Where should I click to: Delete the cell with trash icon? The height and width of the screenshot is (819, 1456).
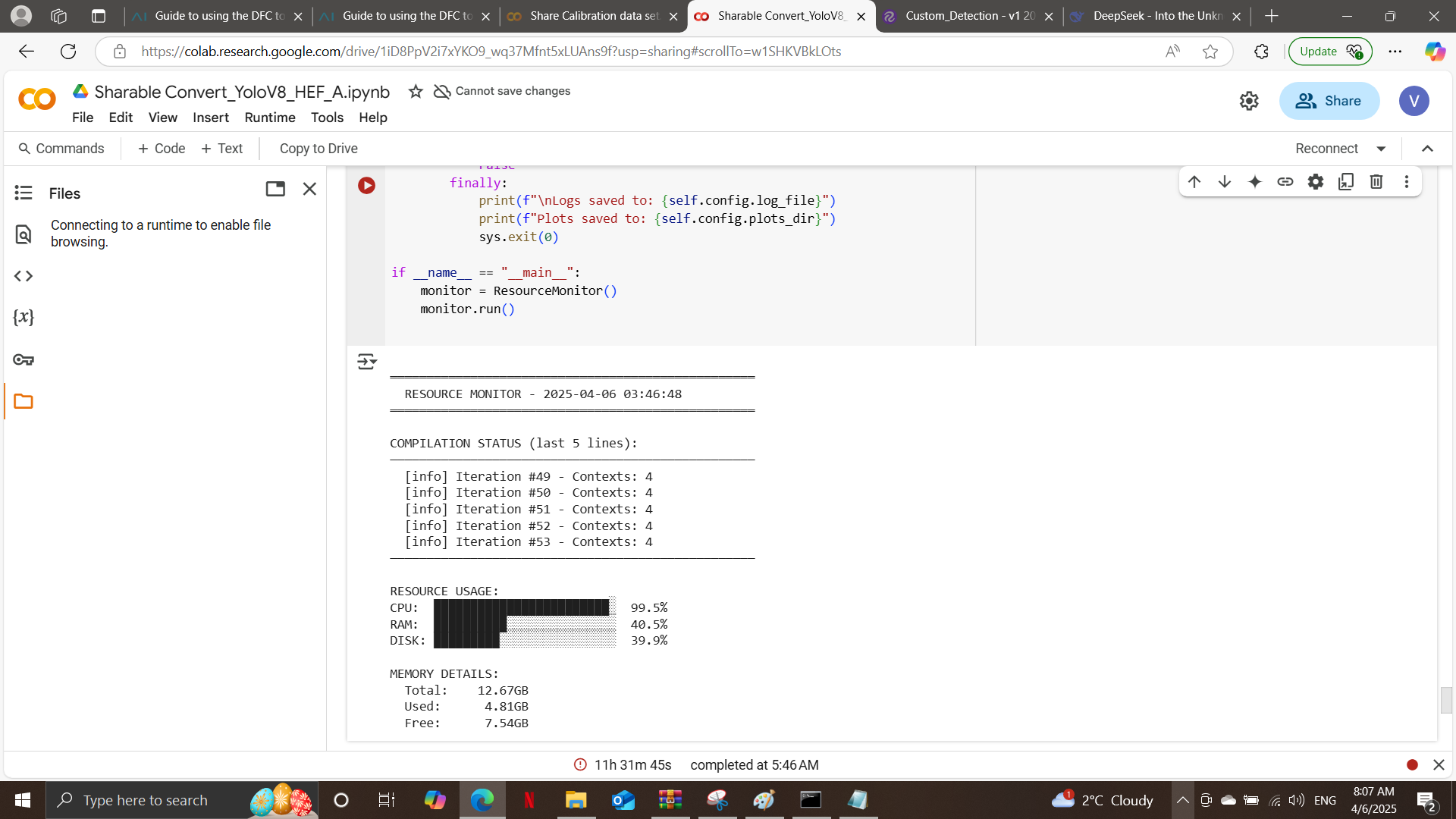click(x=1376, y=182)
